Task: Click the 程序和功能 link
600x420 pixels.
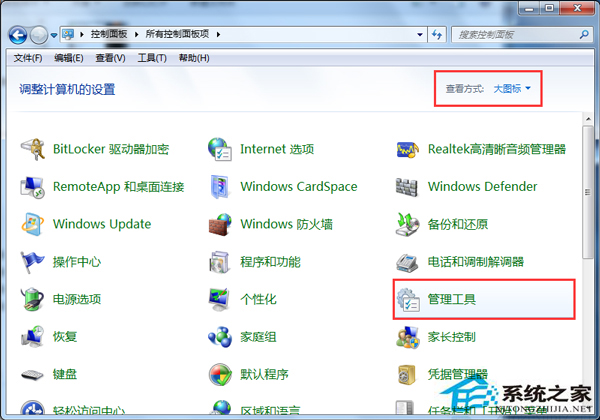Action: pyautogui.click(x=270, y=262)
